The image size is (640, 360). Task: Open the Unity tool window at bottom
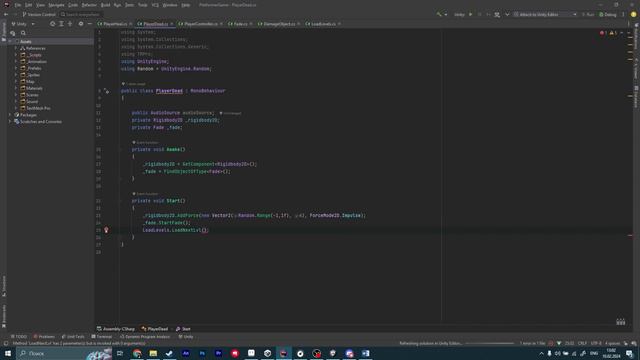(186, 337)
